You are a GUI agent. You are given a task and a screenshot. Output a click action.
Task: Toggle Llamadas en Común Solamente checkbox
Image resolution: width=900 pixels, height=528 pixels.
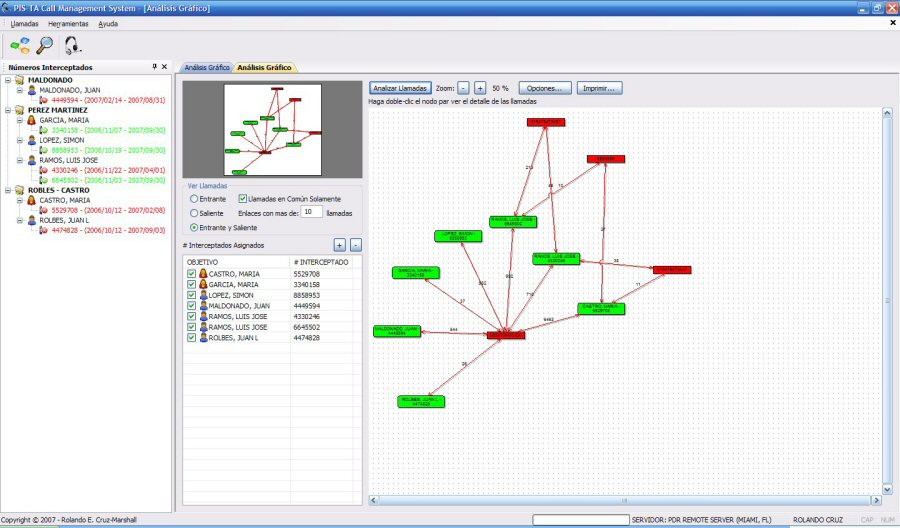click(x=243, y=199)
